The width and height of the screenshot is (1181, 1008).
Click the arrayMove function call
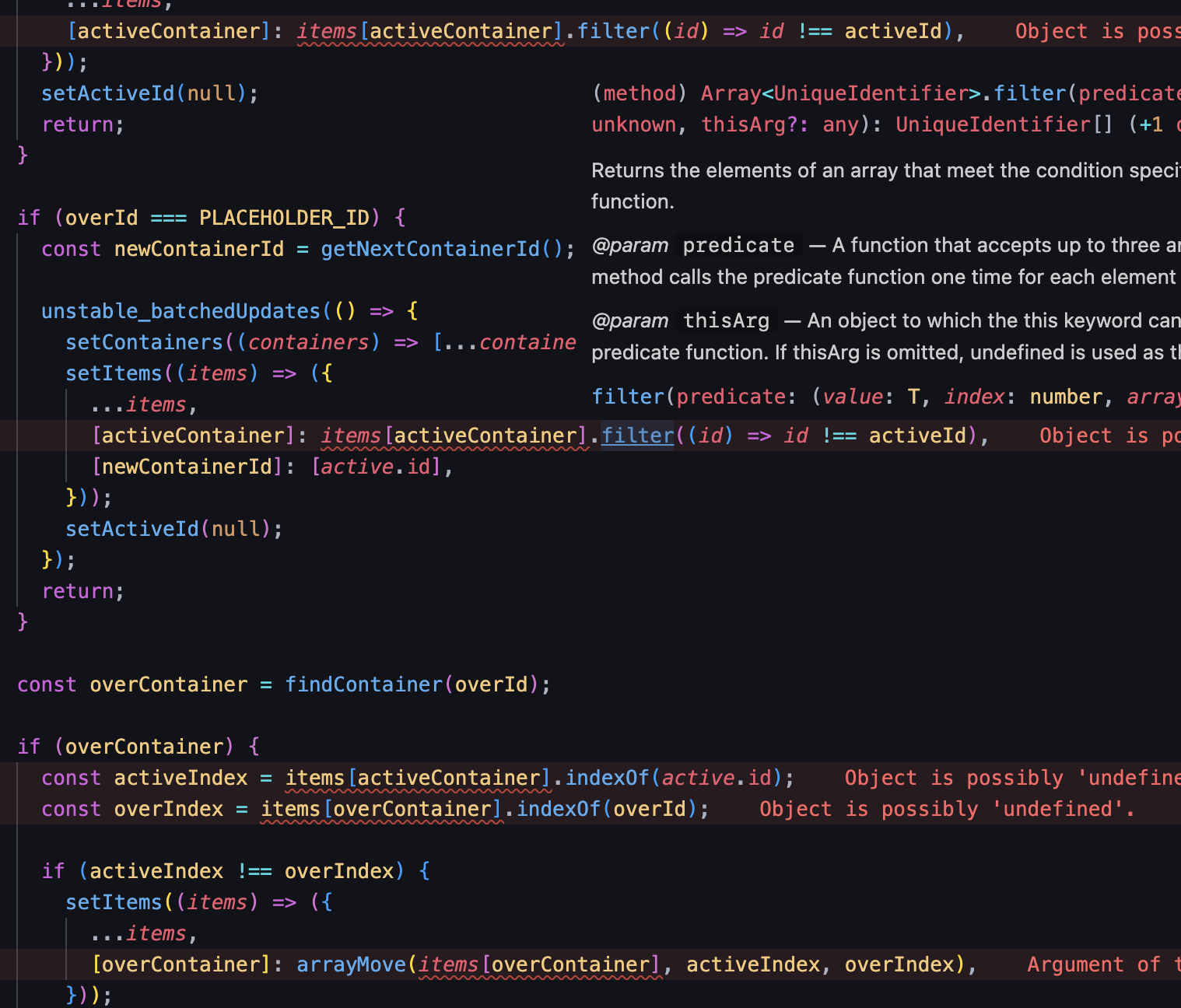pos(351,964)
